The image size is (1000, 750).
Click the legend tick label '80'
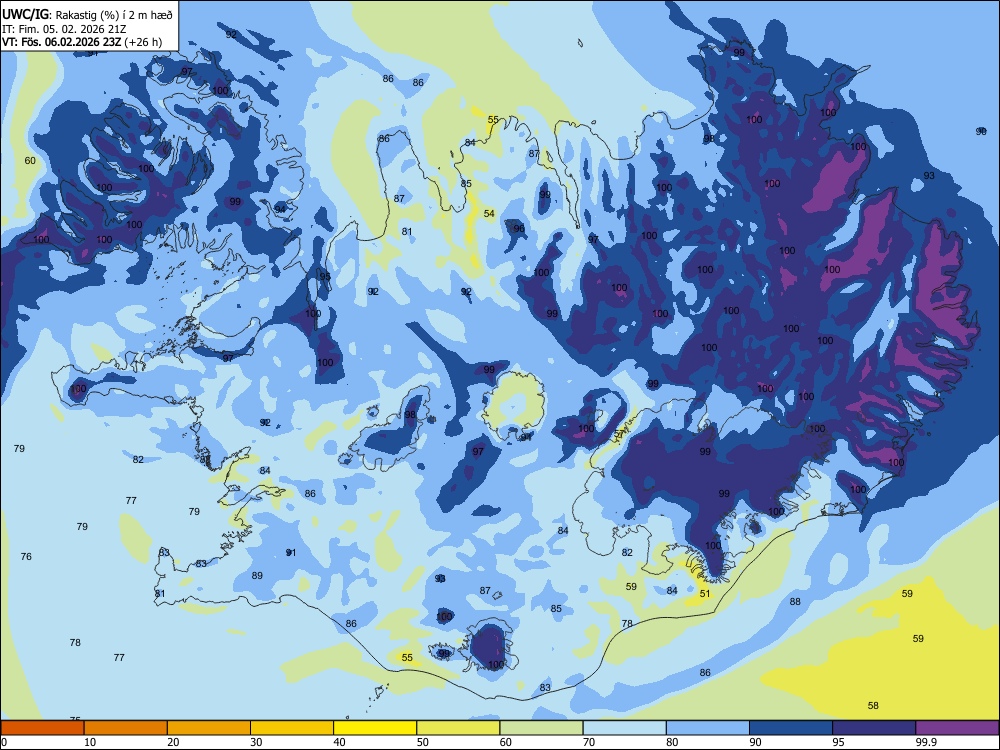coord(672,742)
